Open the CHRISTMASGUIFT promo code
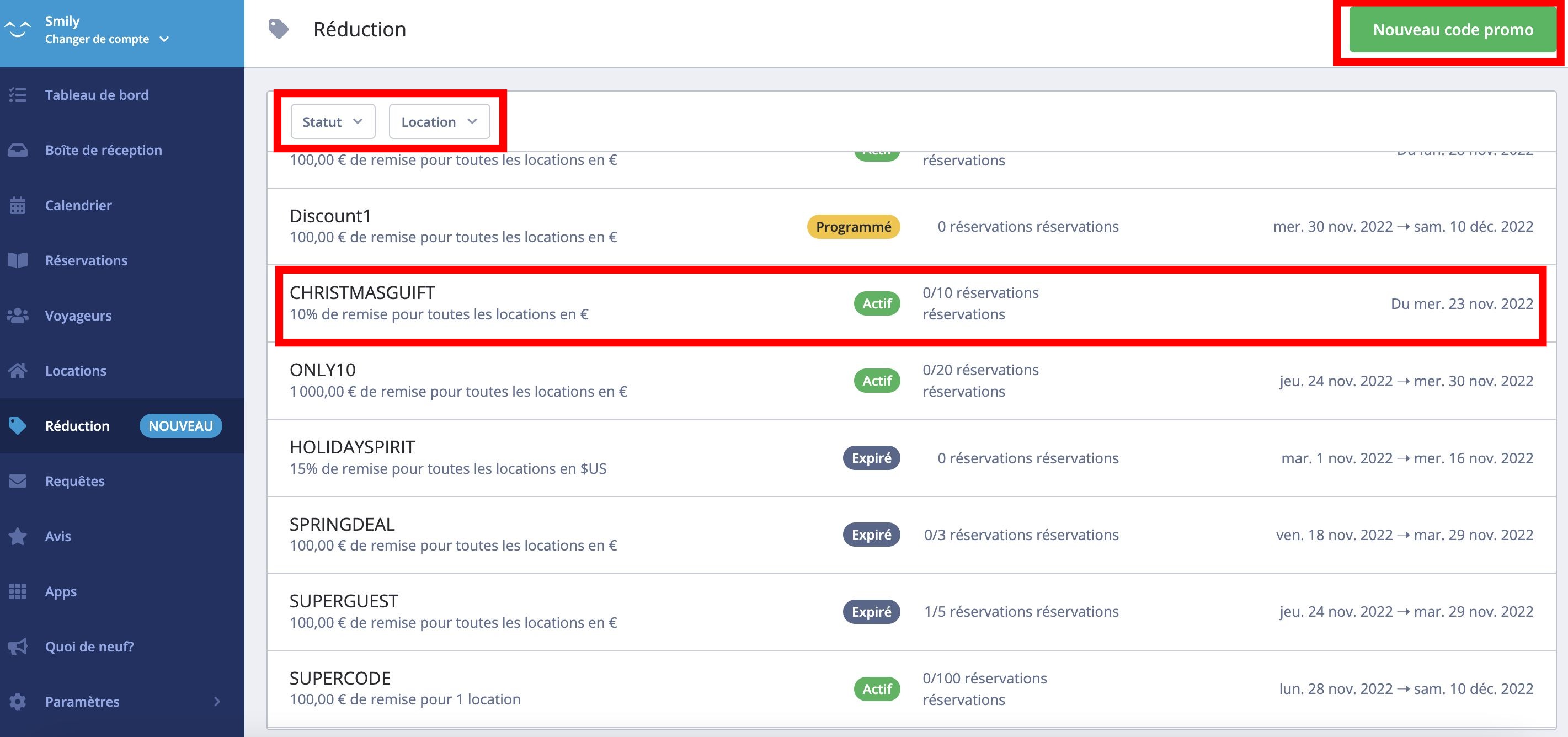This screenshot has width=1568, height=737. click(362, 293)
